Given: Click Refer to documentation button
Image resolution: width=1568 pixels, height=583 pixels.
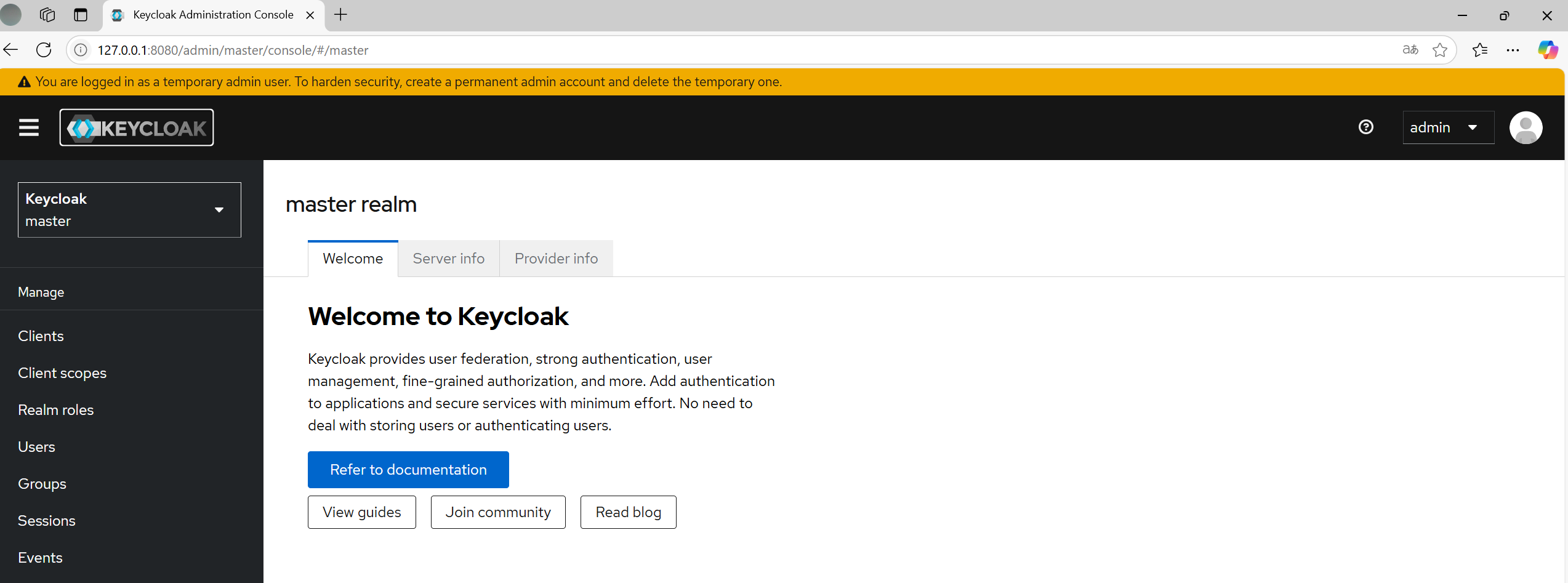Looking at the screenshot, I should coord(408,470).
